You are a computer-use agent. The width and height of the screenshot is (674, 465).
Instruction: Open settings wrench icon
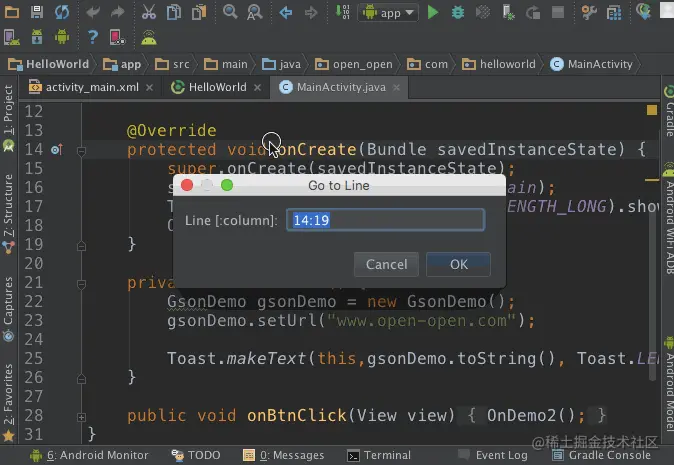589,12
